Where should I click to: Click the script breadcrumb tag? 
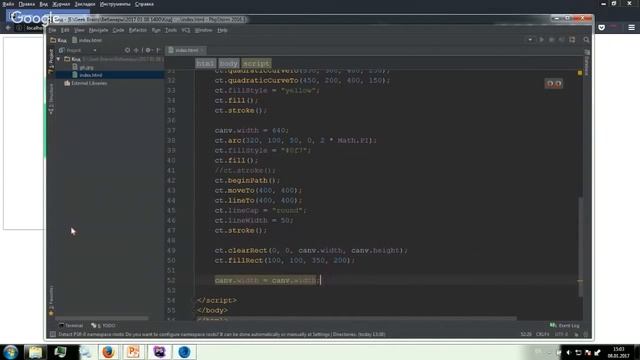tap(256, 64)
